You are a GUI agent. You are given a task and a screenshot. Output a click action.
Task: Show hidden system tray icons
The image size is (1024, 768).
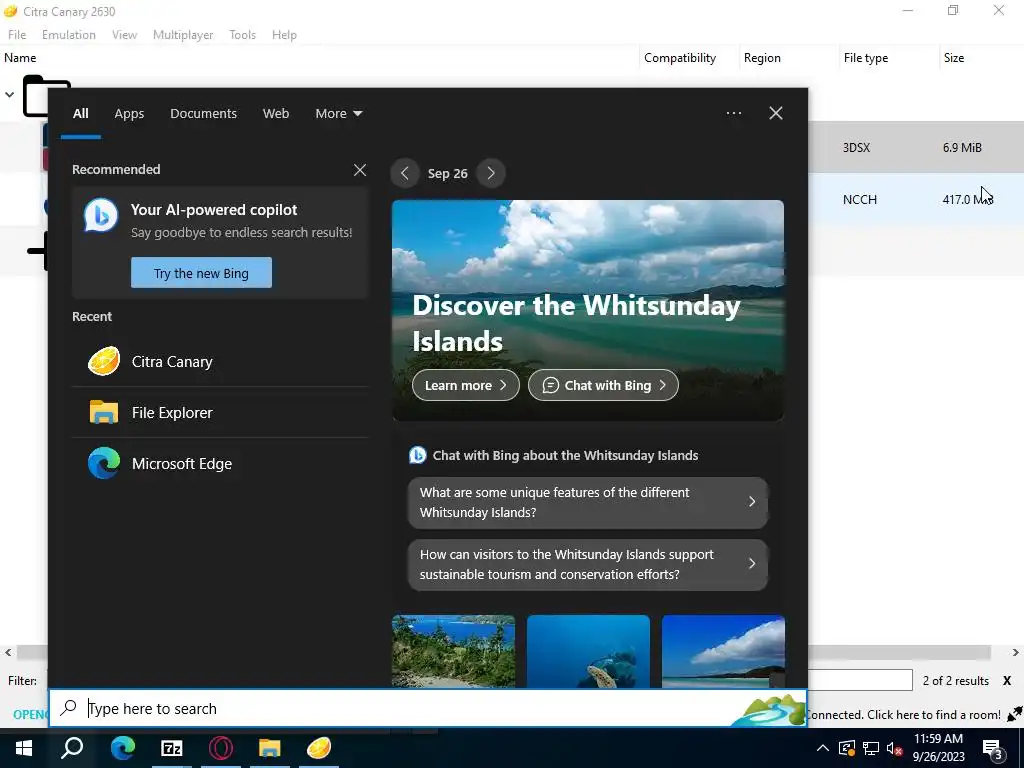[823, 748]
